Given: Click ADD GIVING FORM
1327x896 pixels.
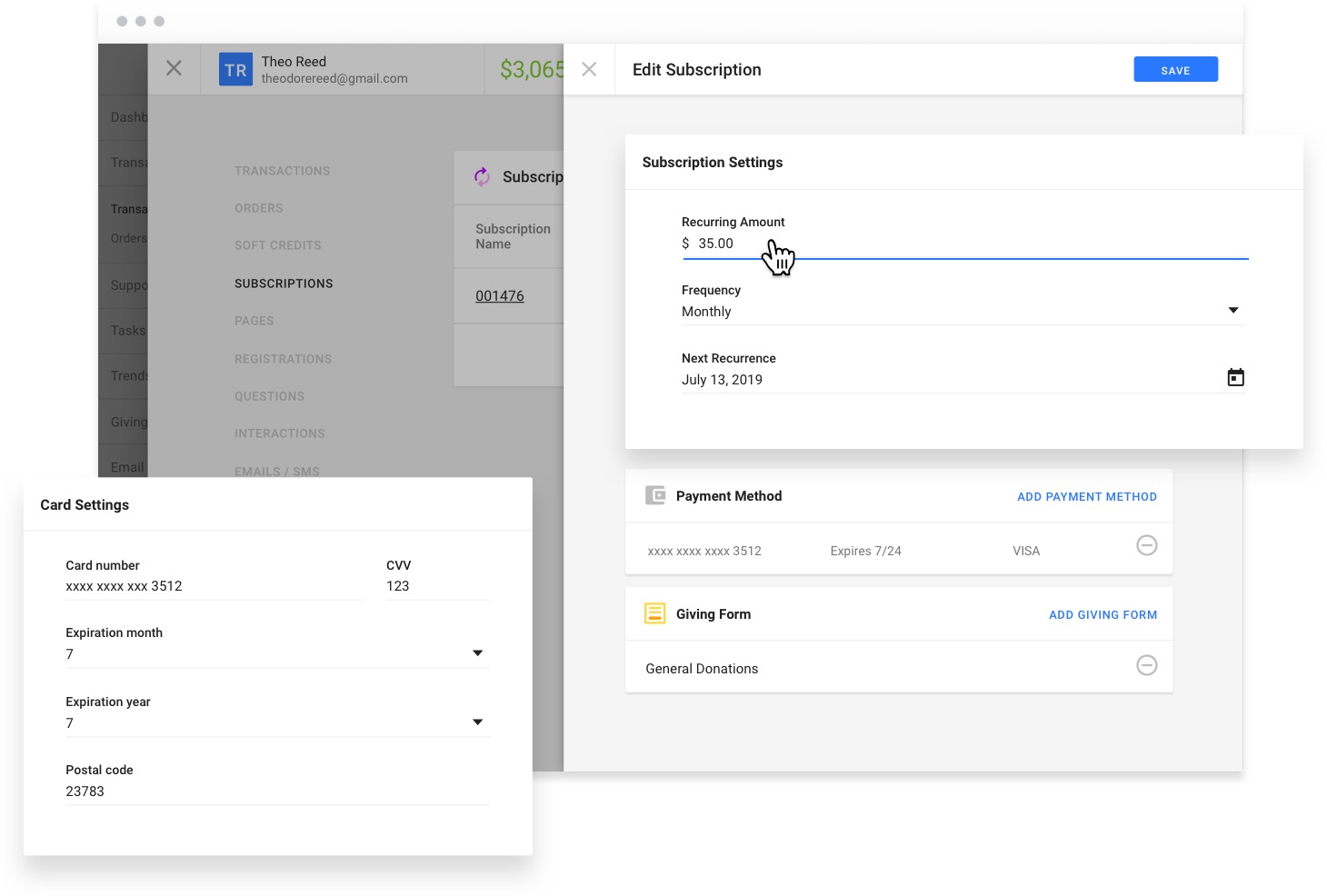Looking at the screenshot, I should click(1103, 614).
